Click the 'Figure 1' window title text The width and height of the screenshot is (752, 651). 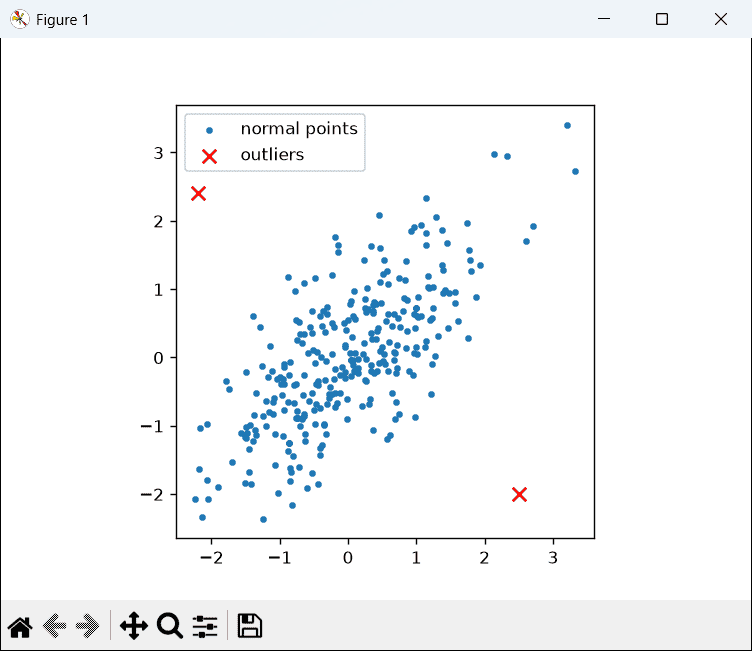[62, 20]
